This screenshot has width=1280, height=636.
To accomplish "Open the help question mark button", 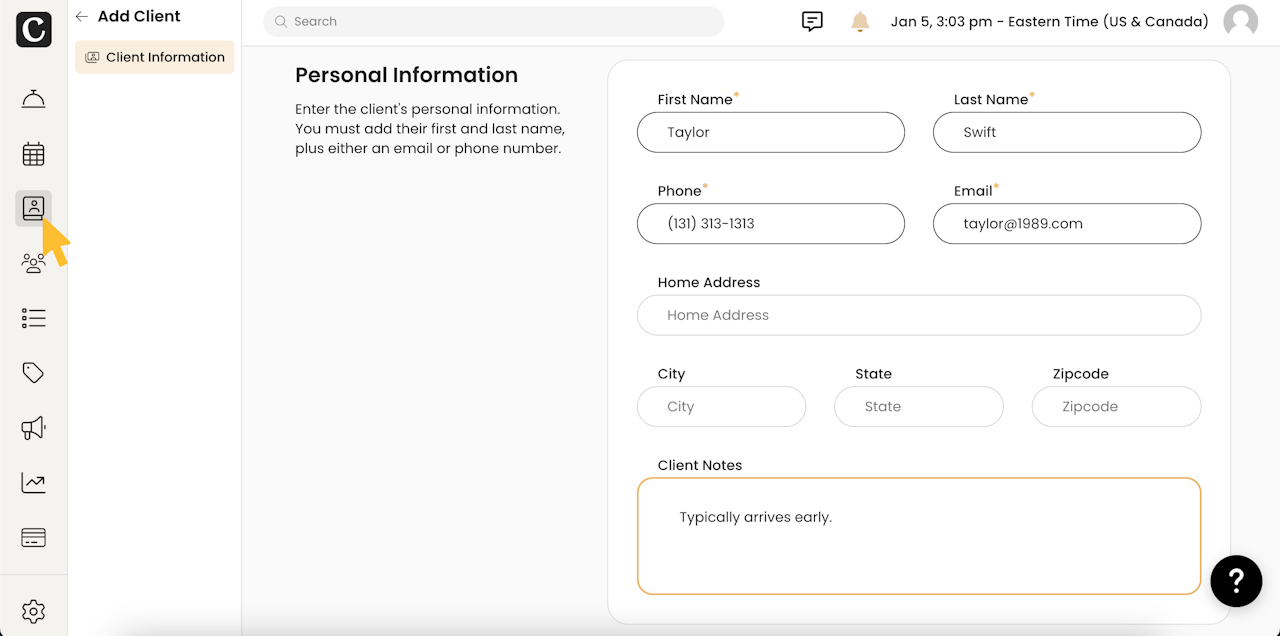I will click(1235, 580).
